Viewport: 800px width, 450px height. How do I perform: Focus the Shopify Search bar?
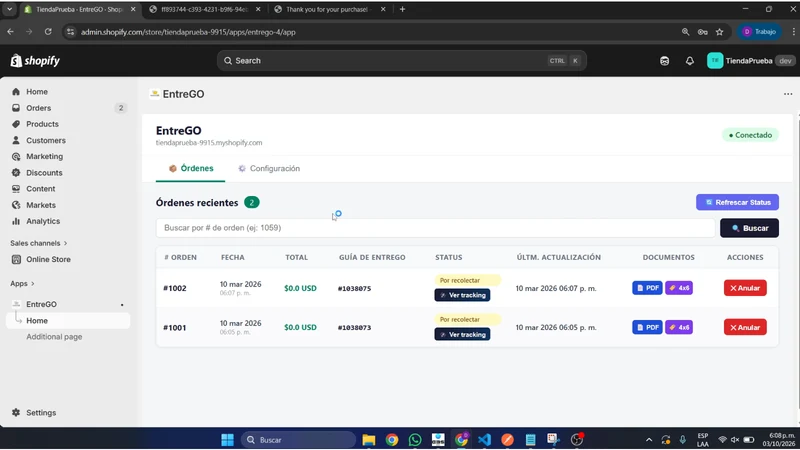click(402, 61)
